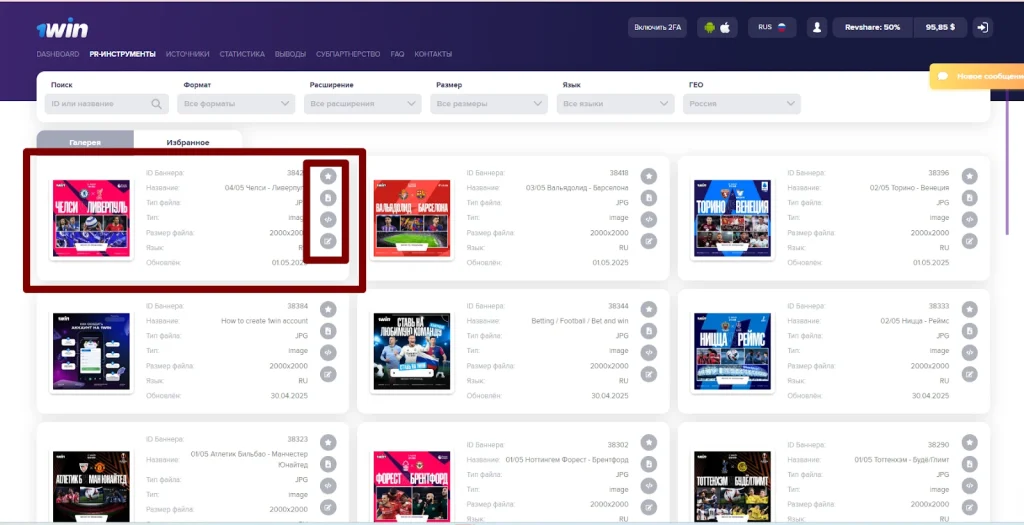Click the 1win logo
The height and width of the screenshot is (525, 1024).
pyautogui.click(x=62, y=28)
